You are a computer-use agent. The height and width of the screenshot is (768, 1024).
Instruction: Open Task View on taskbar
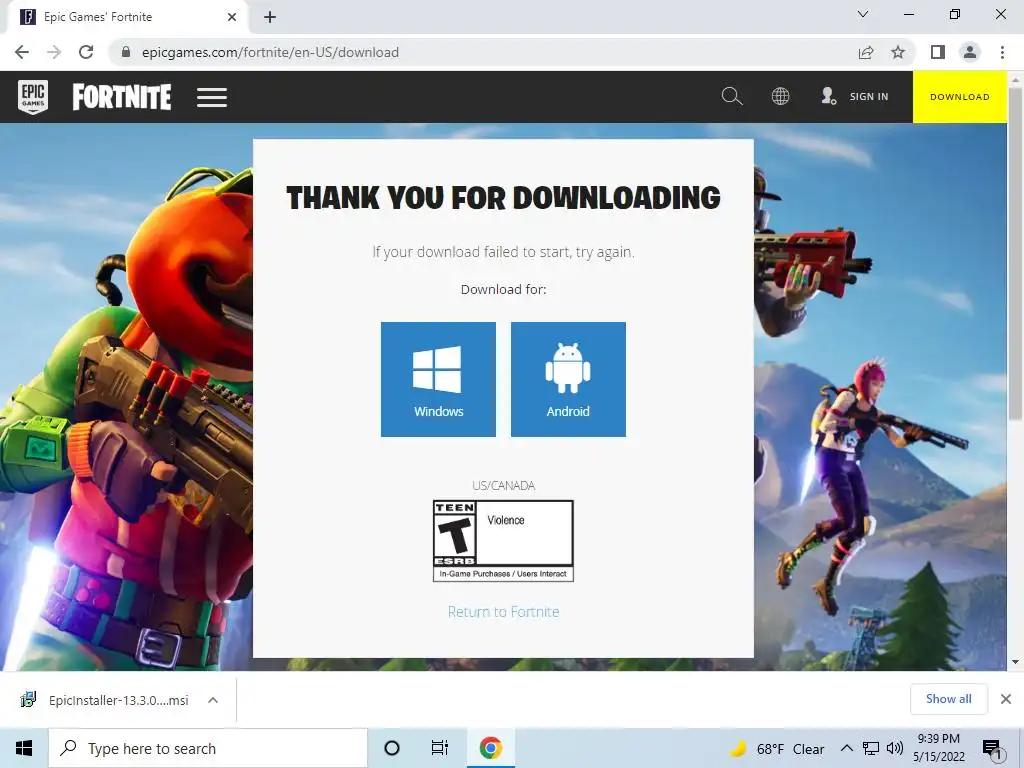[440, 748]
